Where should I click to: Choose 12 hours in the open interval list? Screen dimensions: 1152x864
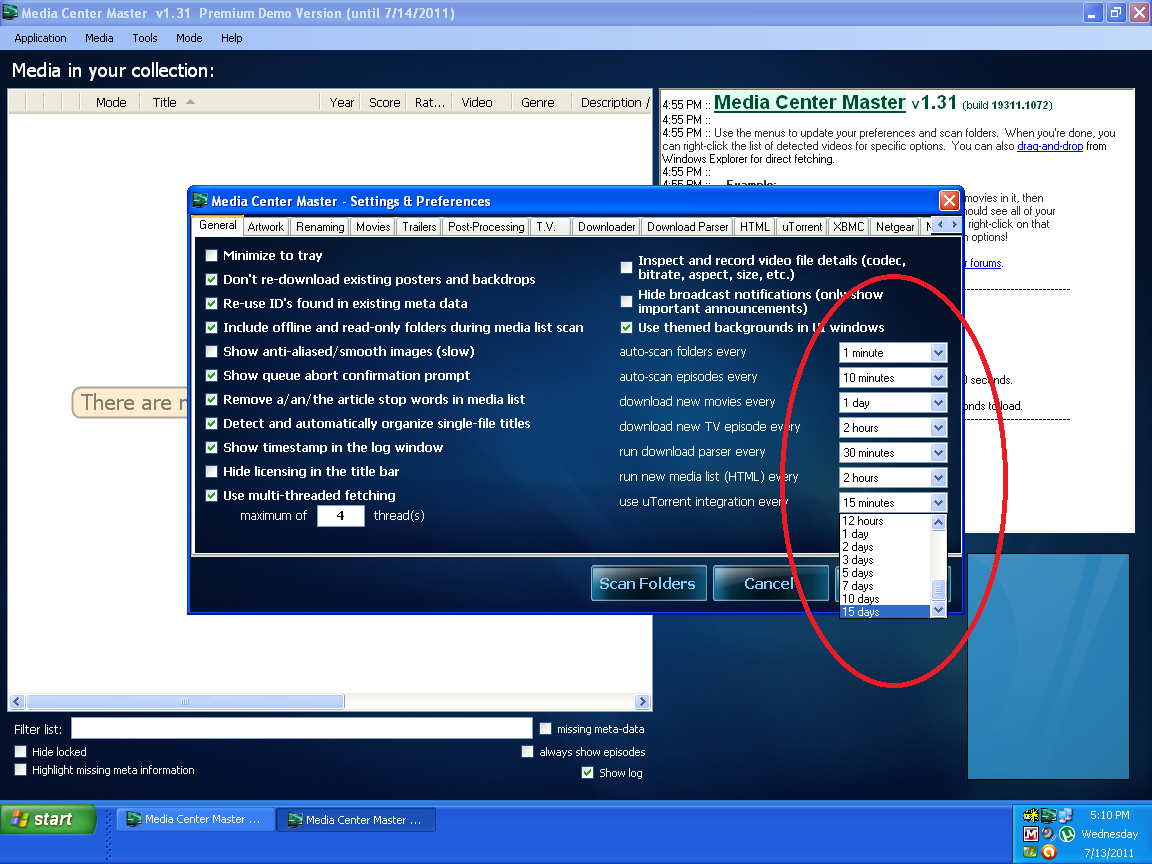pyautogui.click(x=885, y=521)
